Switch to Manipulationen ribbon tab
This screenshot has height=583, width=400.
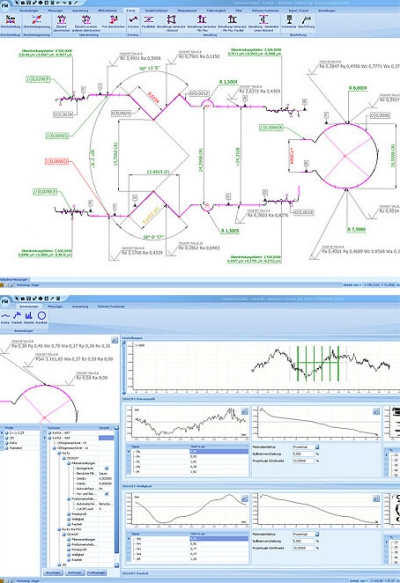(187, 11)
